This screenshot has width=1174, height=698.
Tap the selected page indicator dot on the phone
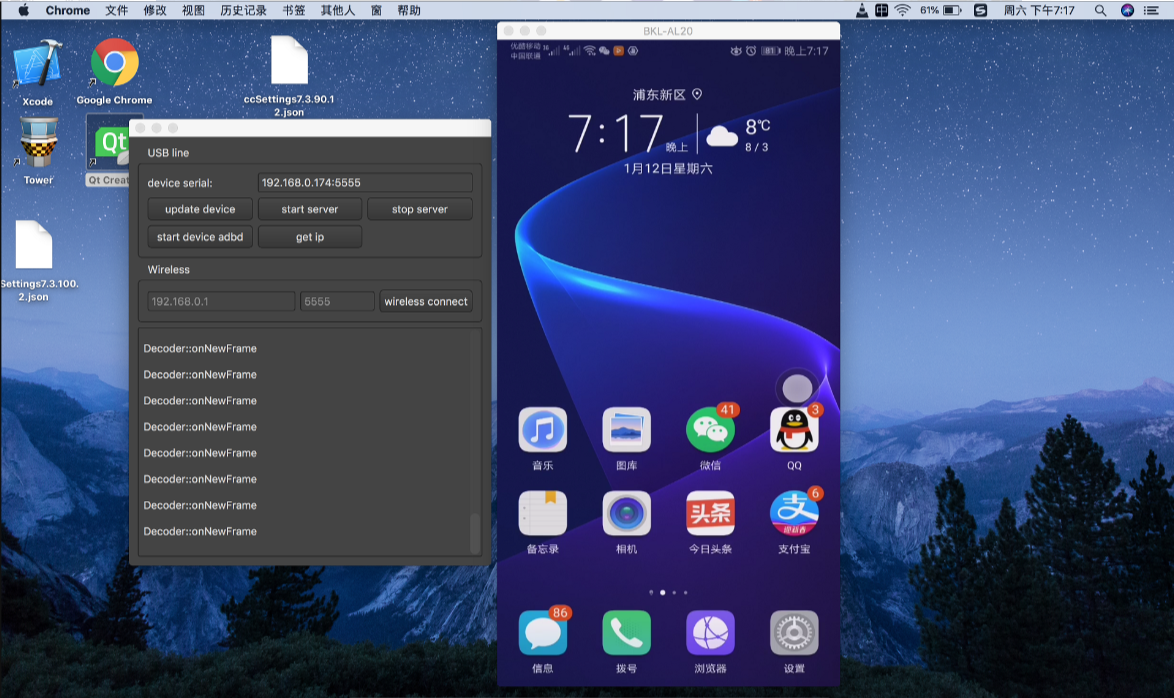click(663, 592)
